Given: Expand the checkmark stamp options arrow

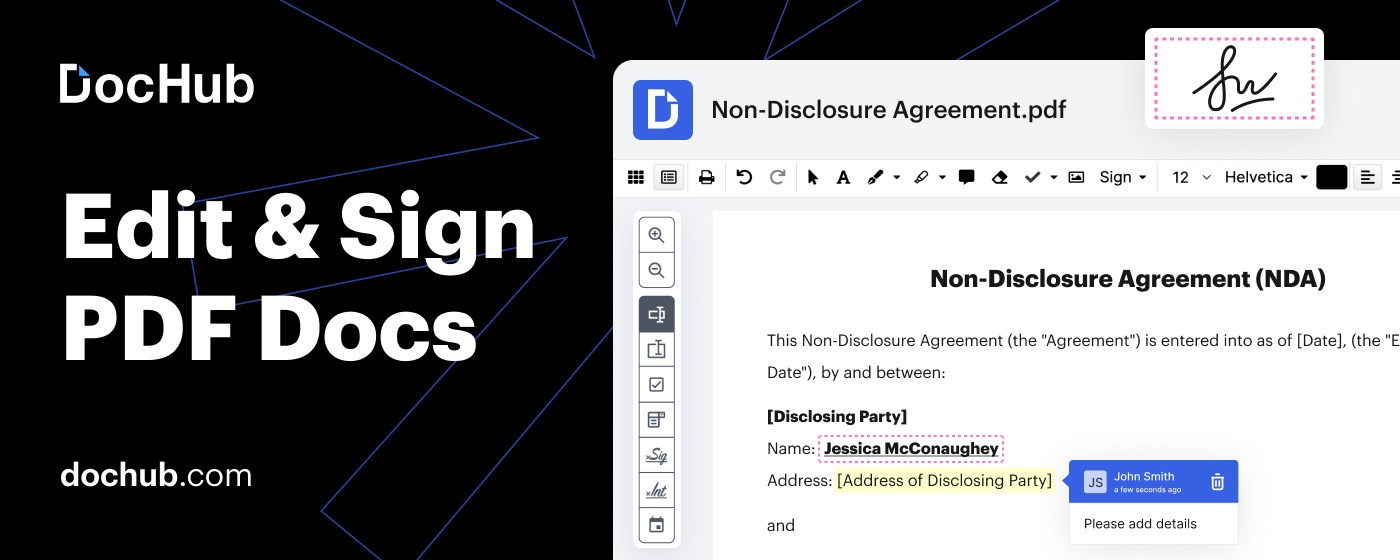Looking at the screenshot, I should 1053,177.
